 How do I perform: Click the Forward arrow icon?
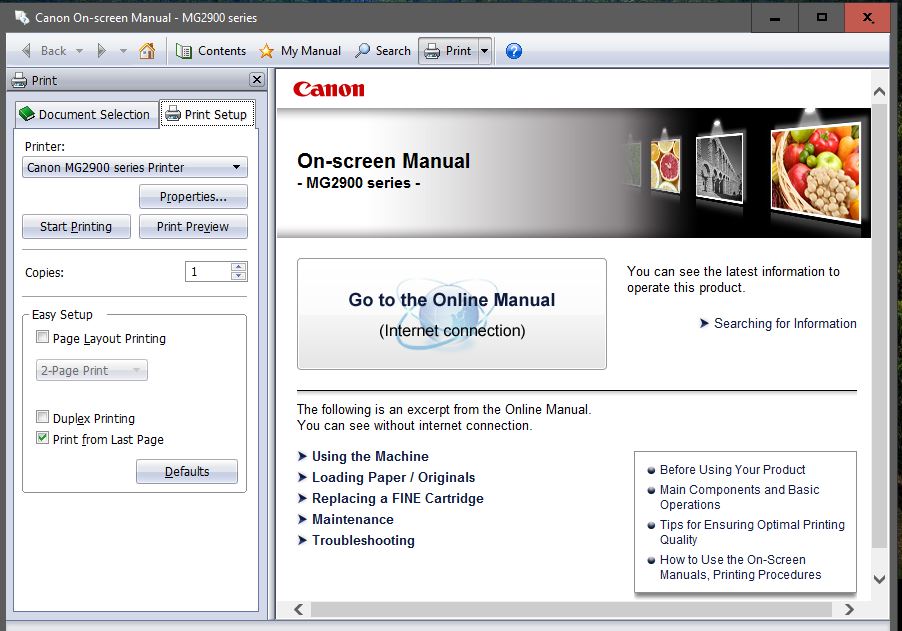101,51
